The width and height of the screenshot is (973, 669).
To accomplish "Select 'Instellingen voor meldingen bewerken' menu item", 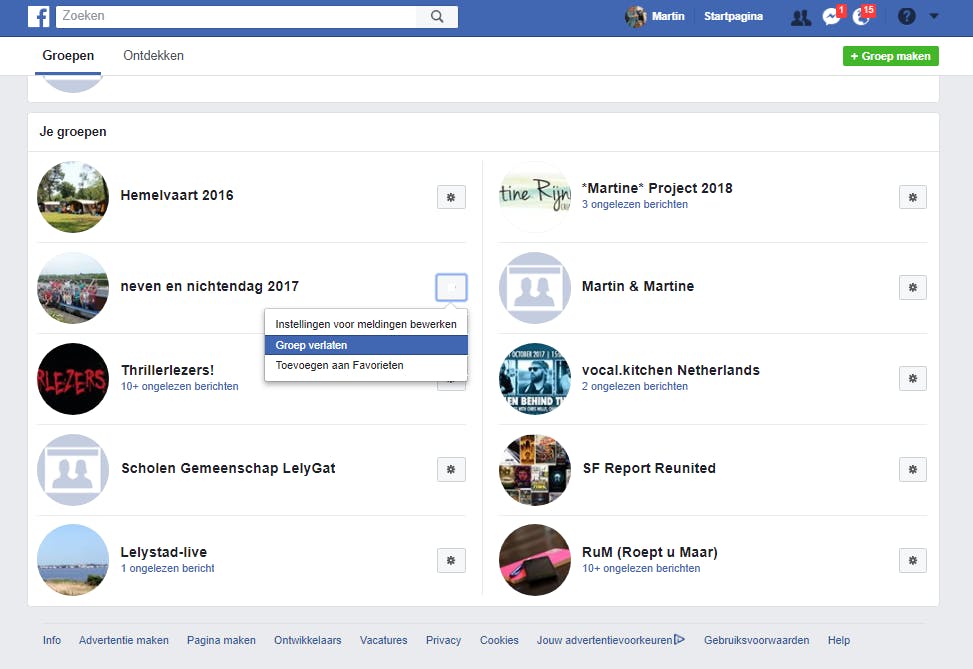I will (x=366, y=324).
